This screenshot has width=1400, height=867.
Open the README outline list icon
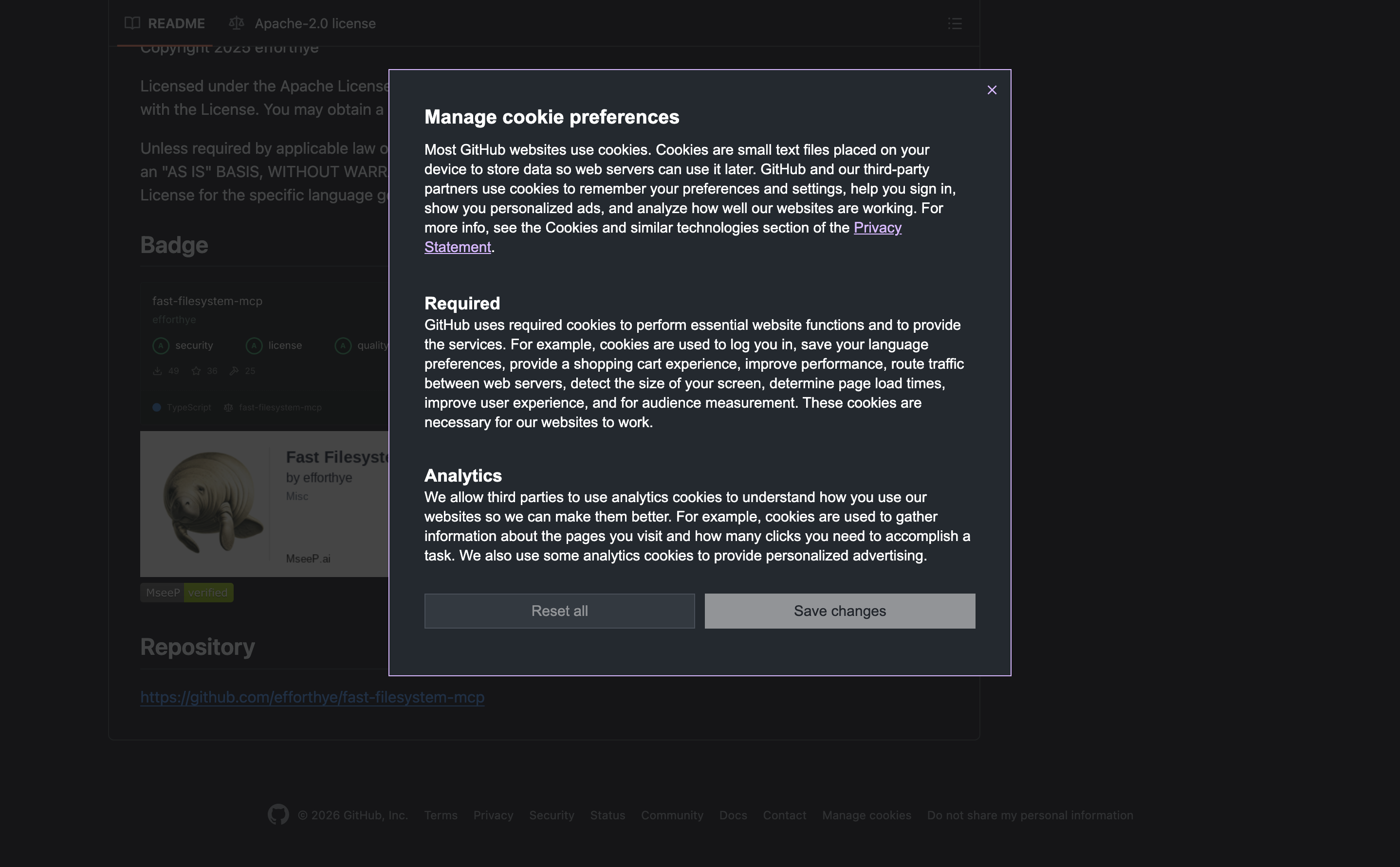click(x=955, y=23)
